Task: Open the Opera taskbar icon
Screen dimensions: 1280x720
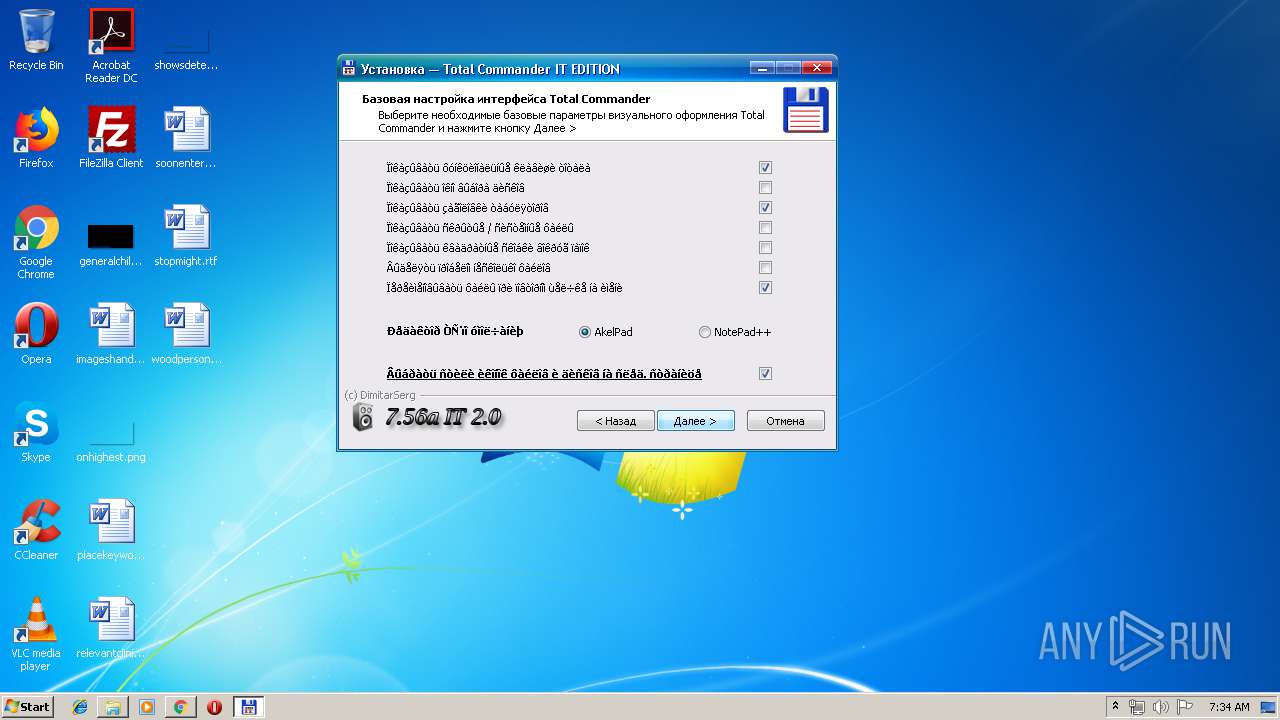Action: [x=214, y=707]
